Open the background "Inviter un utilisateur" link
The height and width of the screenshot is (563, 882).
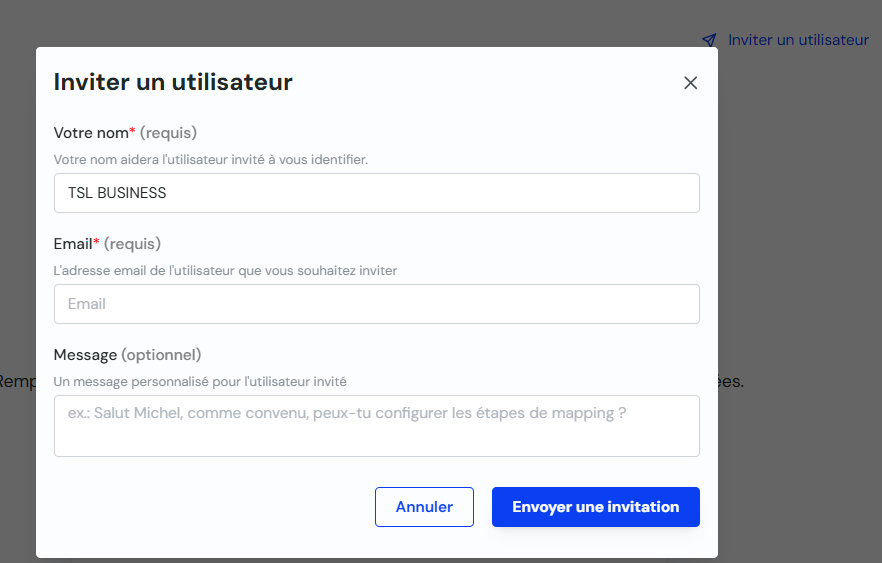click(x=798, y=40)
